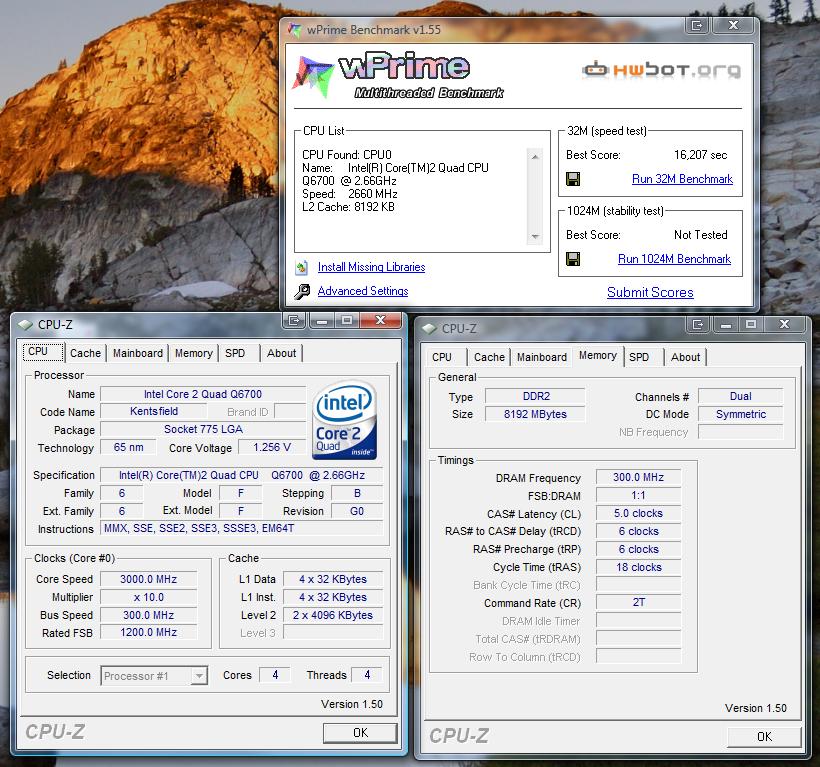The width and height of the screenshot is (820, 767).
Task: Click the Rated FSB 1200.0 MHz value
Action: click(149, 633)
